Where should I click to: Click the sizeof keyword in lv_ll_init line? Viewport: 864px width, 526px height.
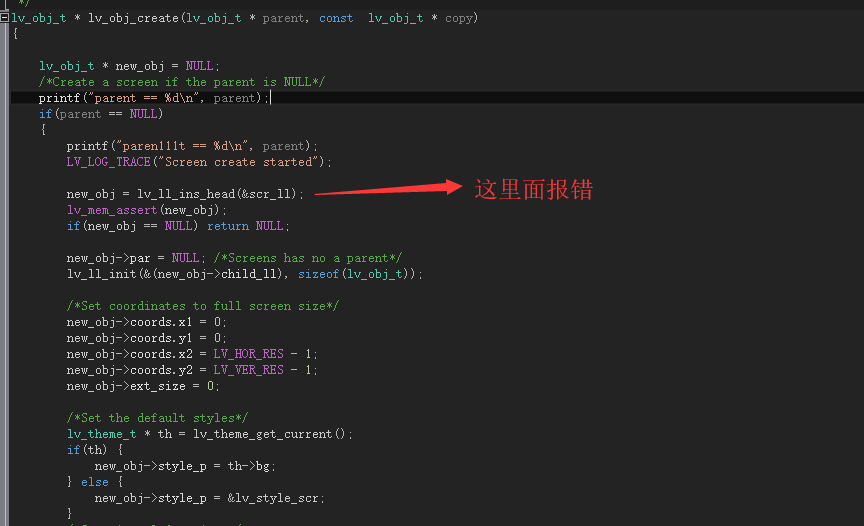point(318,274)
